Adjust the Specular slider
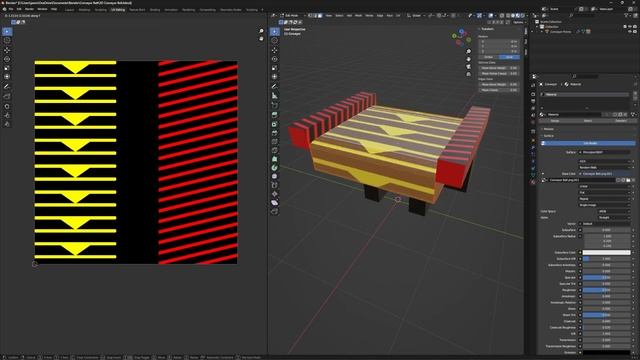Image resolution: width=640 pixels, height=360 pixels. point(607,278)
